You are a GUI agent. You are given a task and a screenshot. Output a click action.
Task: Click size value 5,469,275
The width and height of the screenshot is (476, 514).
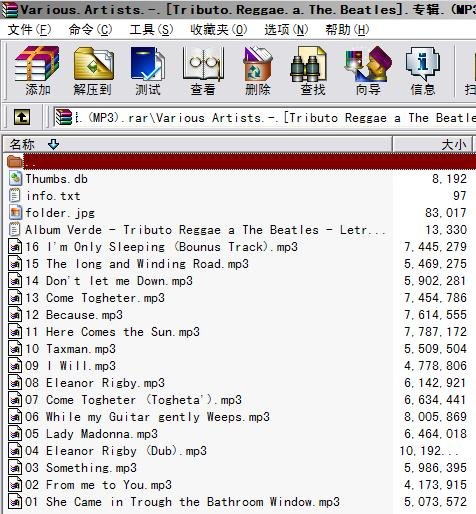(x=435, y=264)
